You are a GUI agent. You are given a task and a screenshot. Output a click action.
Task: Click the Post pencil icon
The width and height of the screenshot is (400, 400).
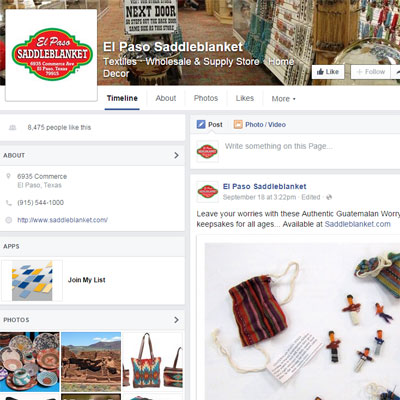coord(201,124)
